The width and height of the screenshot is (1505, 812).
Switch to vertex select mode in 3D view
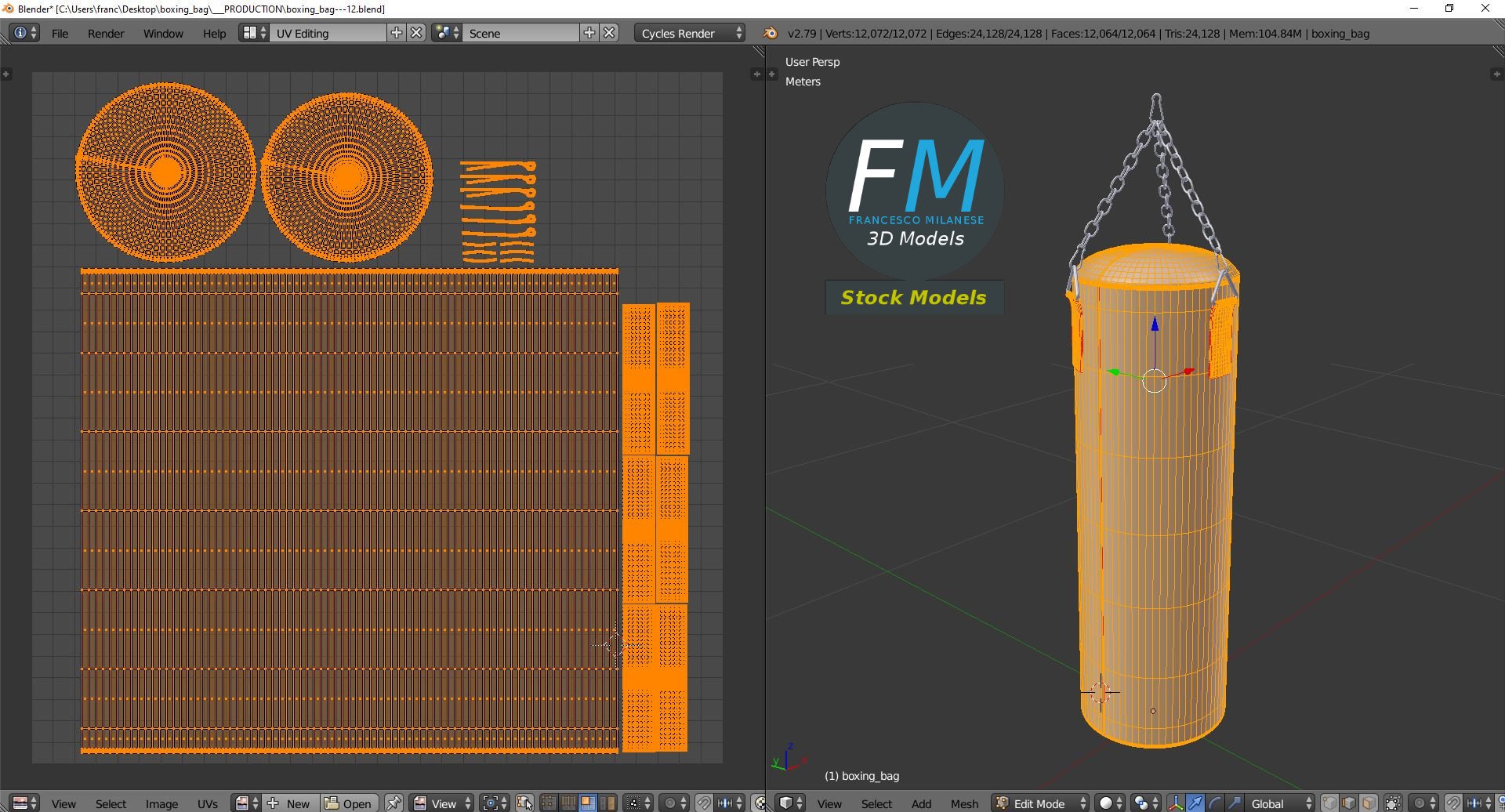pyautogui.click(x=1329, y=803)
